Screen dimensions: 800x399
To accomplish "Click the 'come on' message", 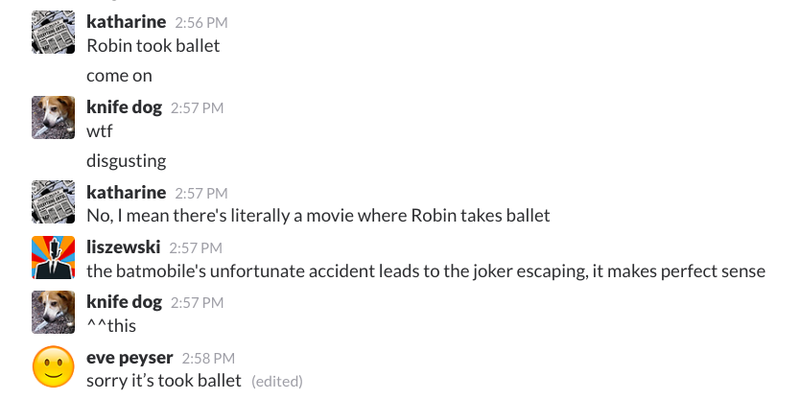I will point(119,76).
